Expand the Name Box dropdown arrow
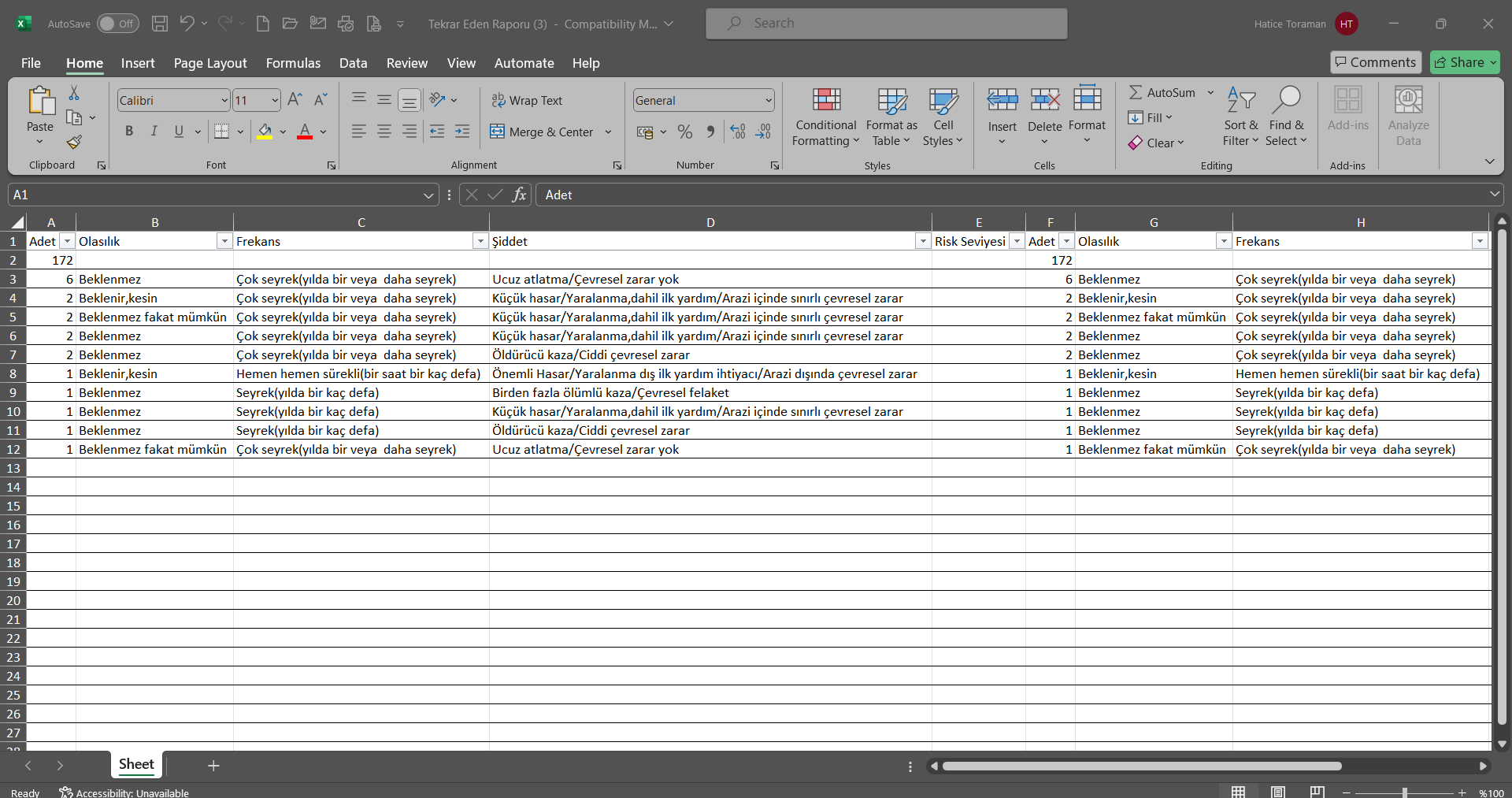This screenshot has height=798, width=1512. click(428, 195)
